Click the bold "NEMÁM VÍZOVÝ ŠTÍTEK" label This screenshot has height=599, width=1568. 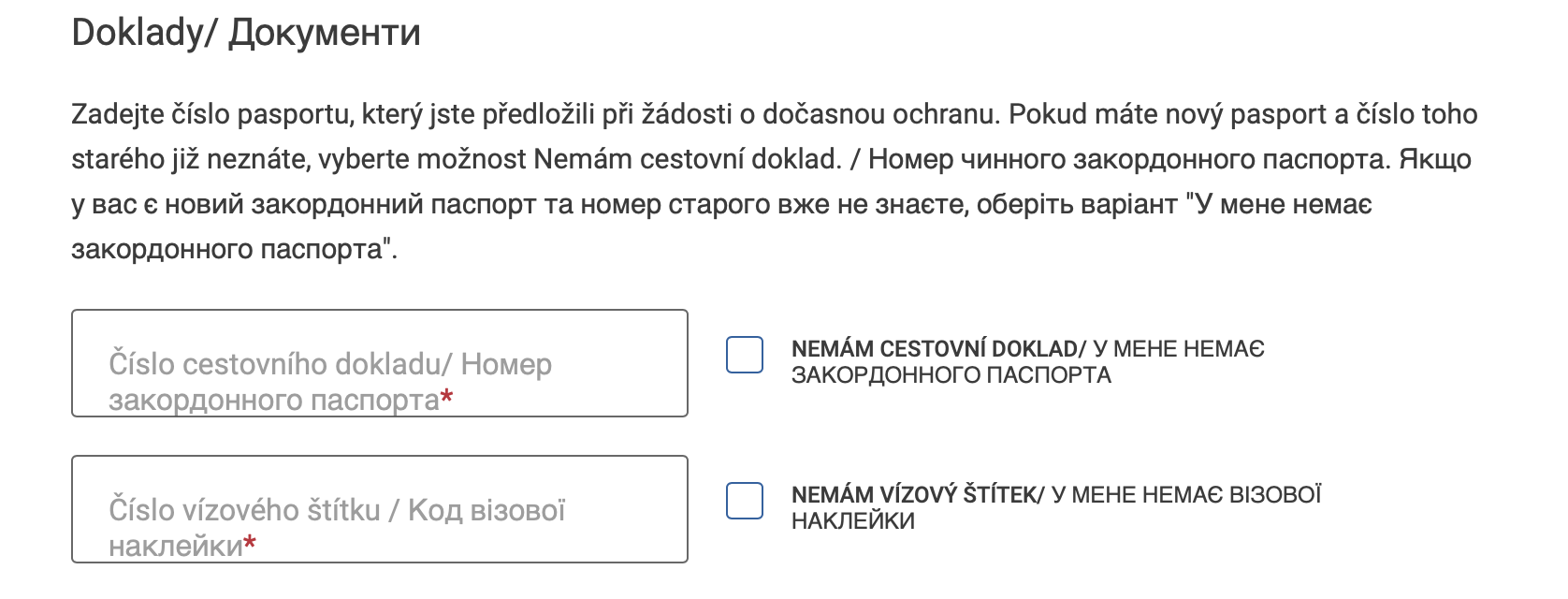coord(913,495)
